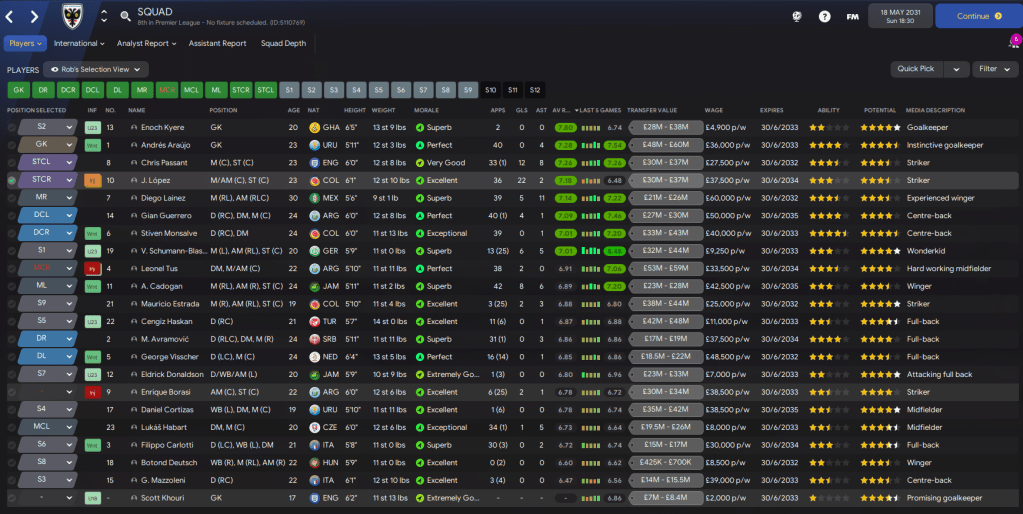Expand the Filter dropdown
The width and height of the screenshot is (1023, 514).
point(993,69)
